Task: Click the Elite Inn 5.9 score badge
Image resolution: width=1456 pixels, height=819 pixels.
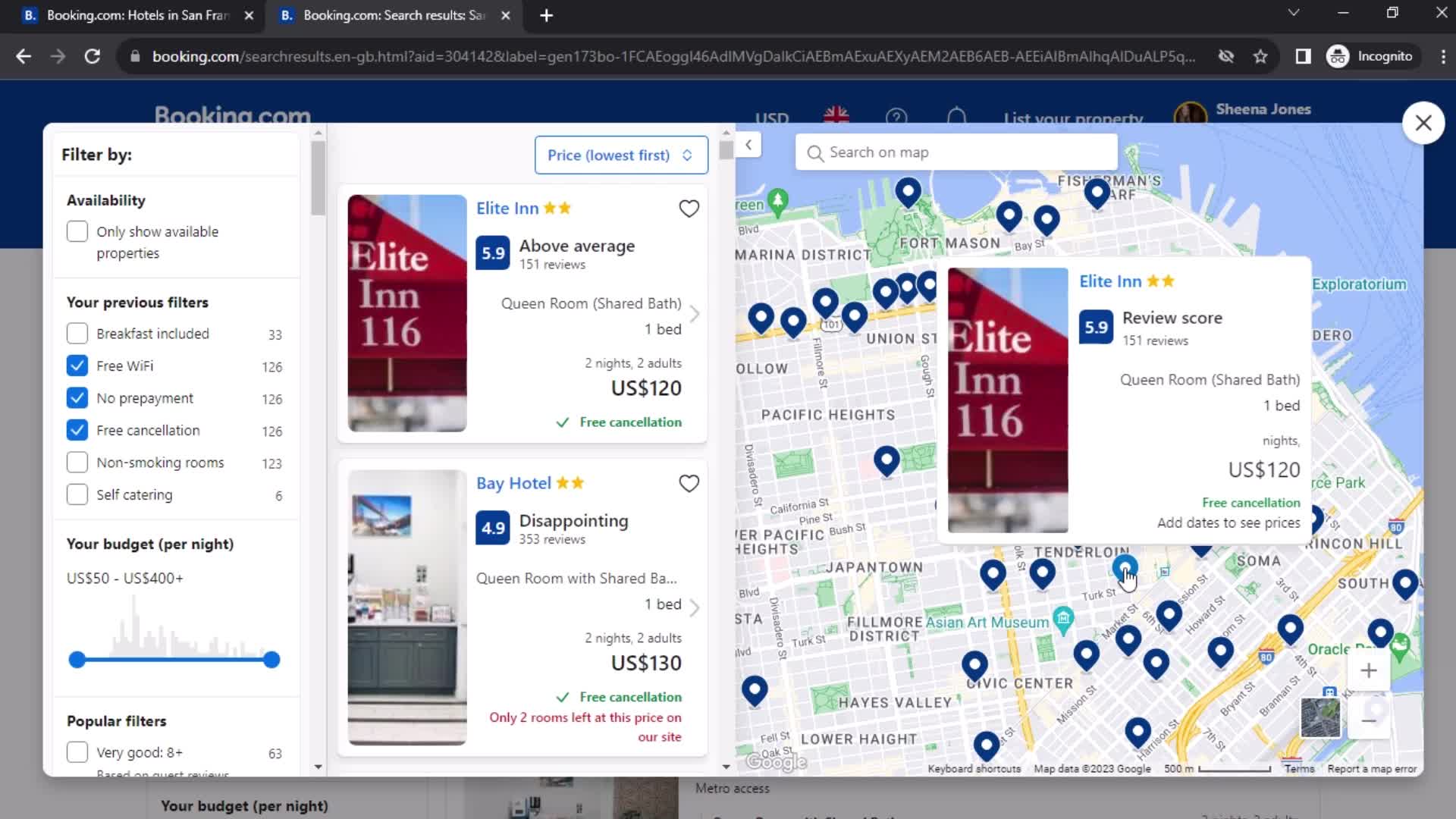Action: pyautogui.click(x=493, y=253)
